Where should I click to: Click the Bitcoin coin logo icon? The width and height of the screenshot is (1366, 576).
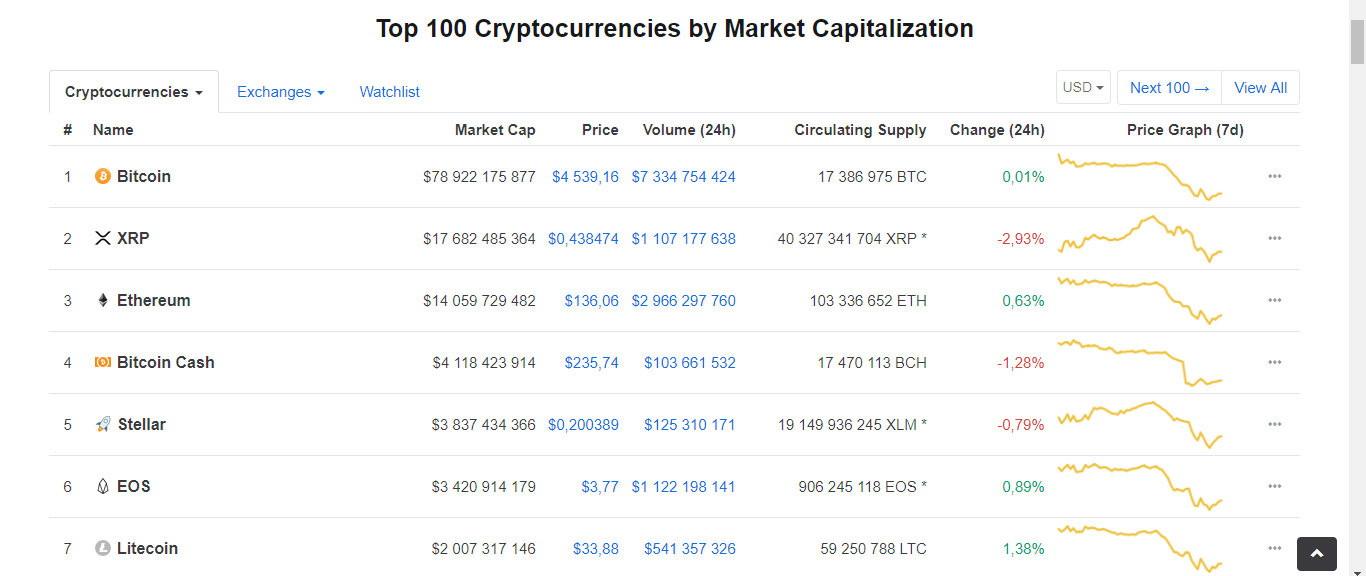(102, 177)
